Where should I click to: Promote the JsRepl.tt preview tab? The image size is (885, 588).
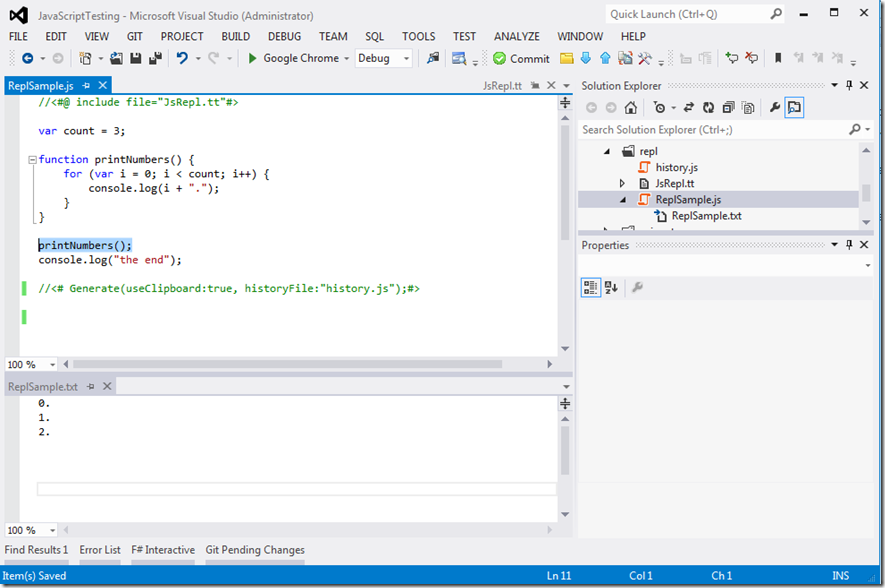coord(535,86)
